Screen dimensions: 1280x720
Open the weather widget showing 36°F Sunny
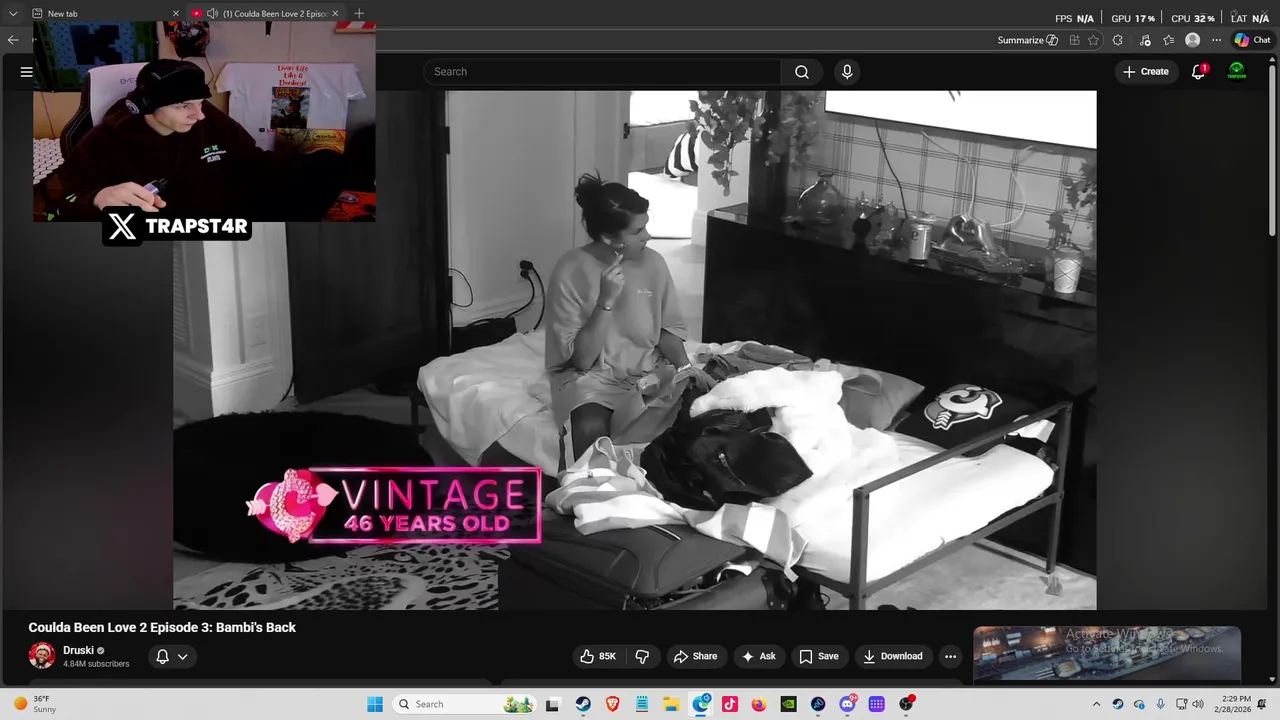tap(35, 704)
